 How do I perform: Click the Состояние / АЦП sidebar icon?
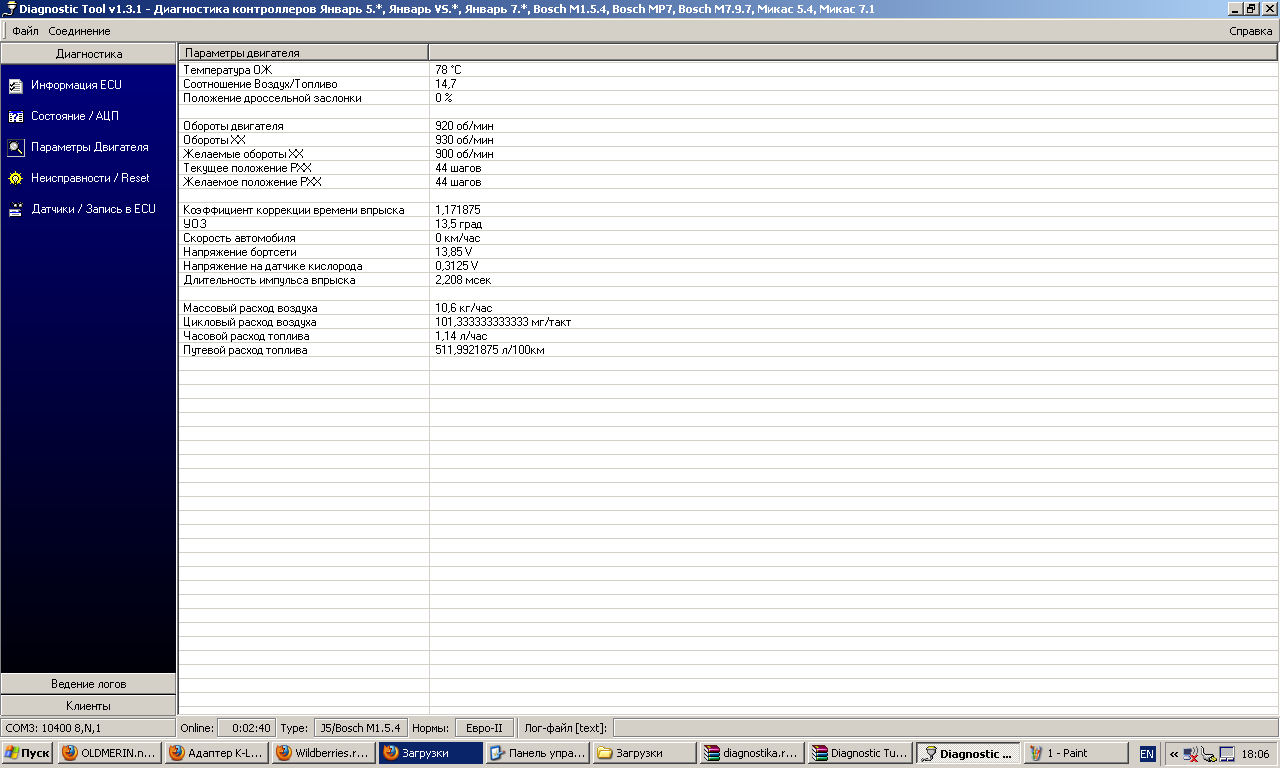click(15, 117)
